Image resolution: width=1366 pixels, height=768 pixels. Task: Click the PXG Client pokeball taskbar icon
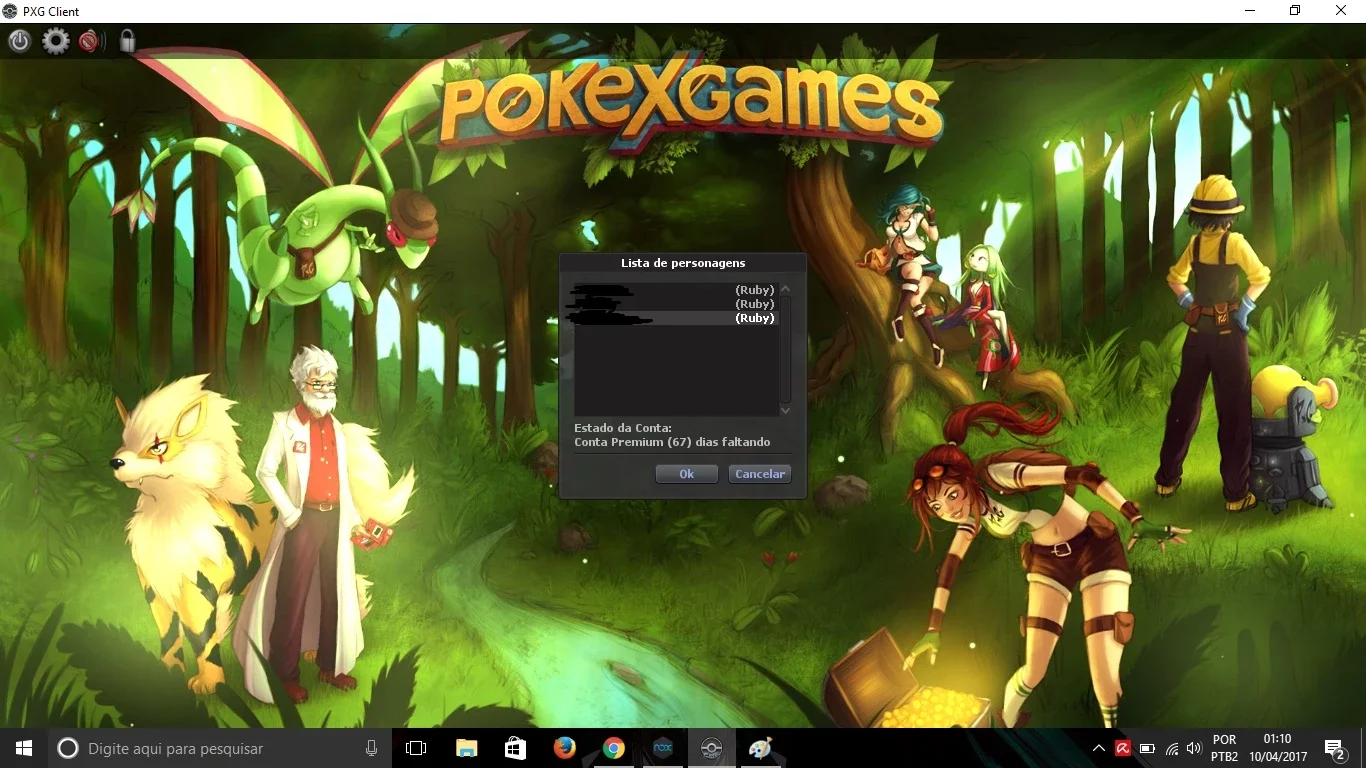coord(711,748)
